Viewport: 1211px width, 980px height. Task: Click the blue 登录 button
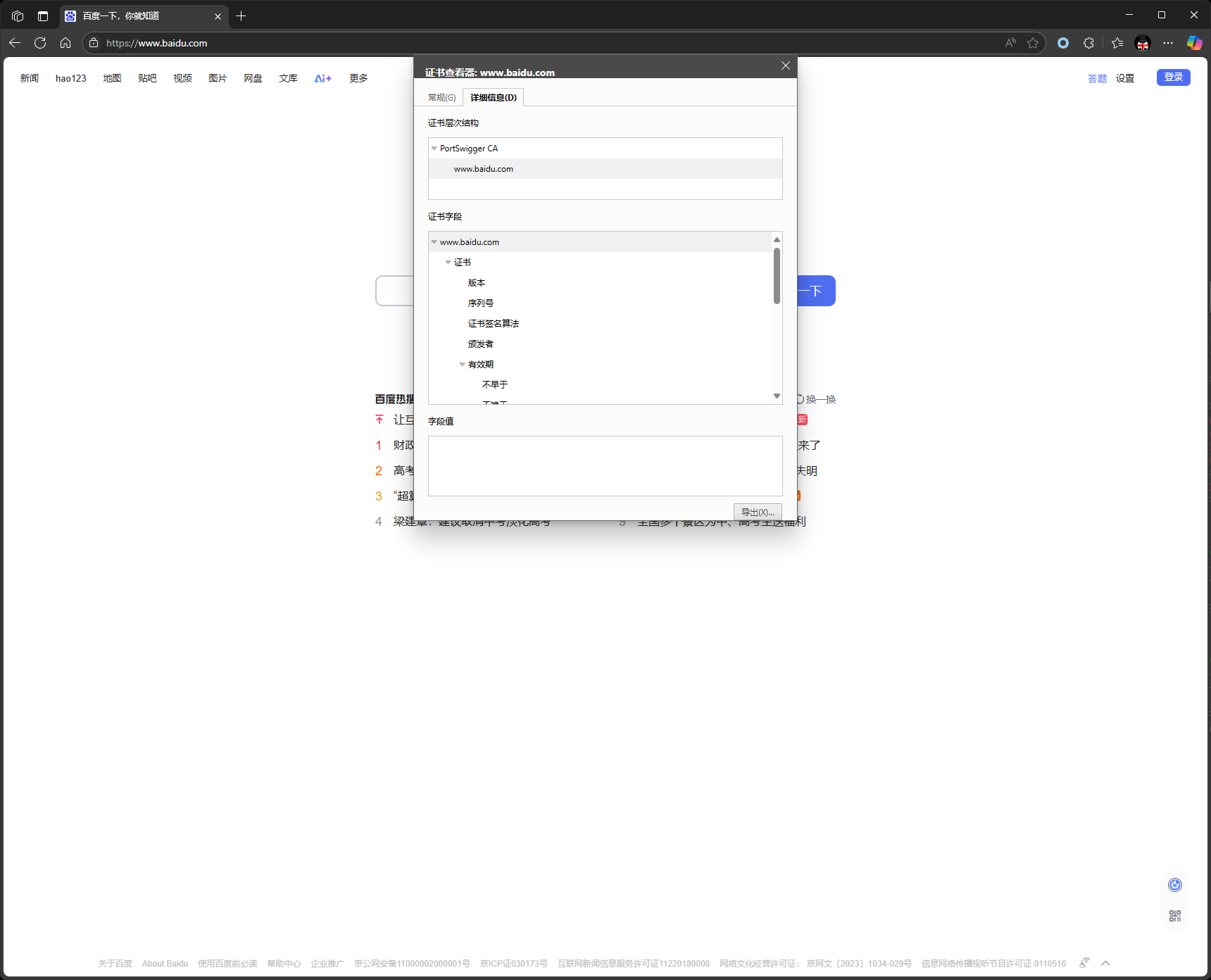click(x=1173, y=77)
